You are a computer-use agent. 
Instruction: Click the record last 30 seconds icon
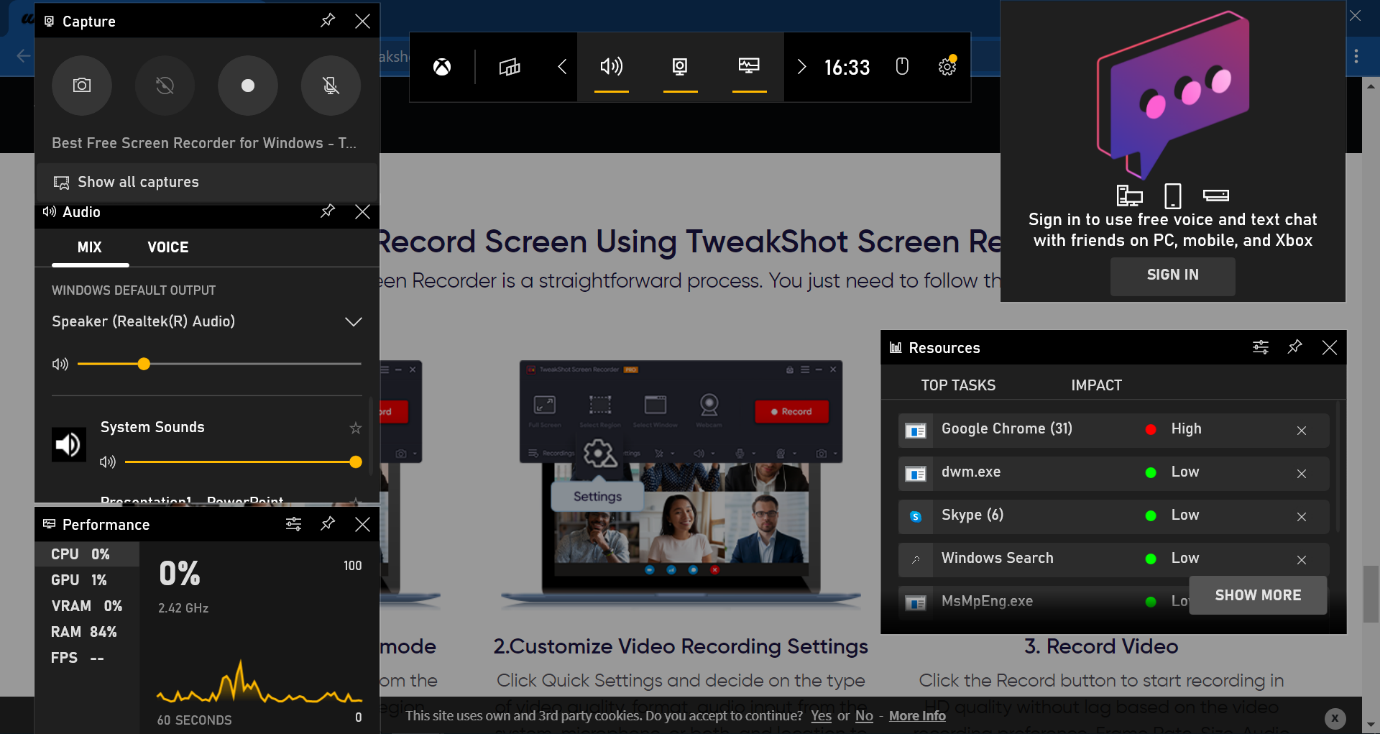tap(165, 86)
